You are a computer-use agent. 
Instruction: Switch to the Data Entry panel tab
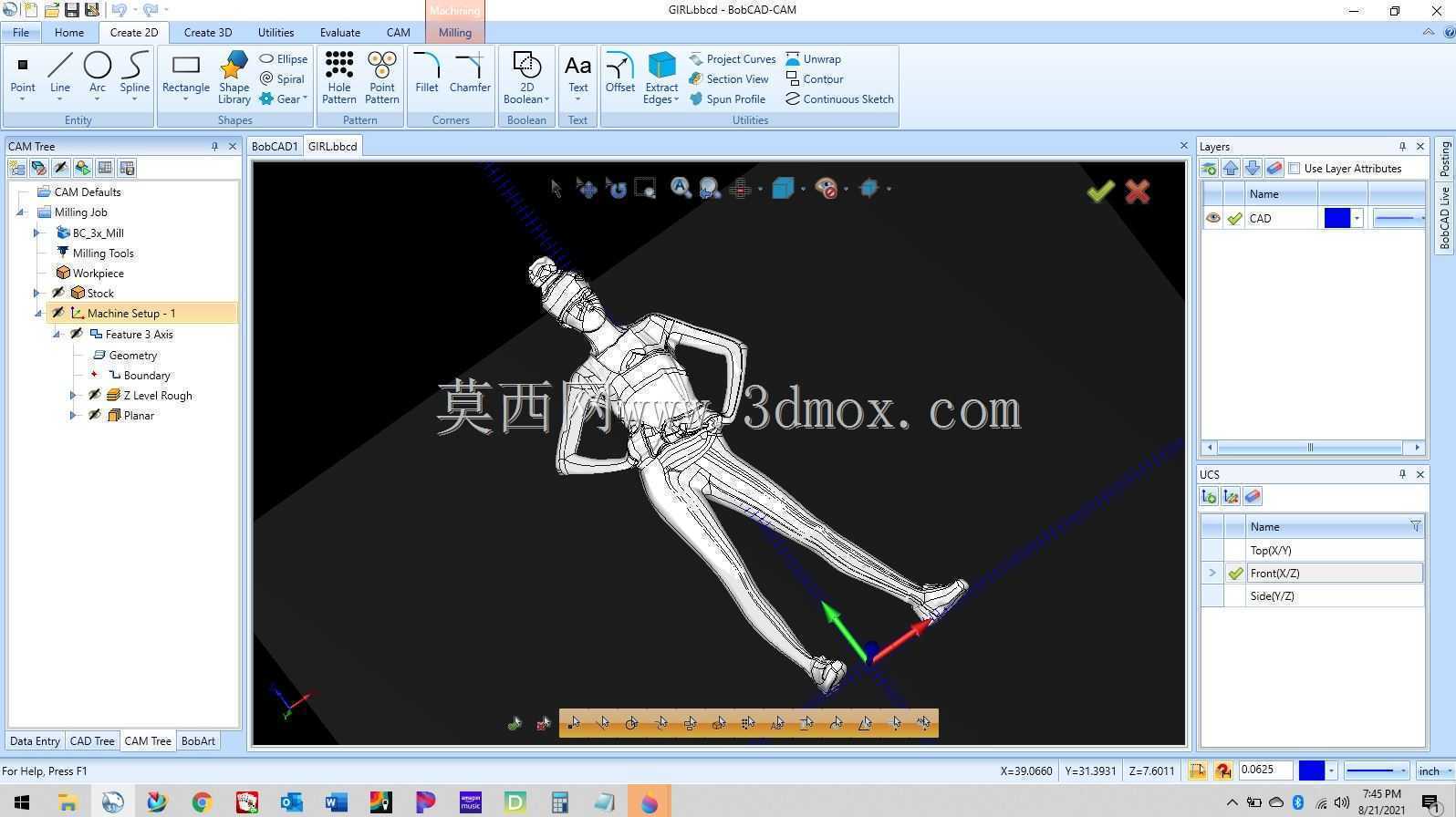35,741
